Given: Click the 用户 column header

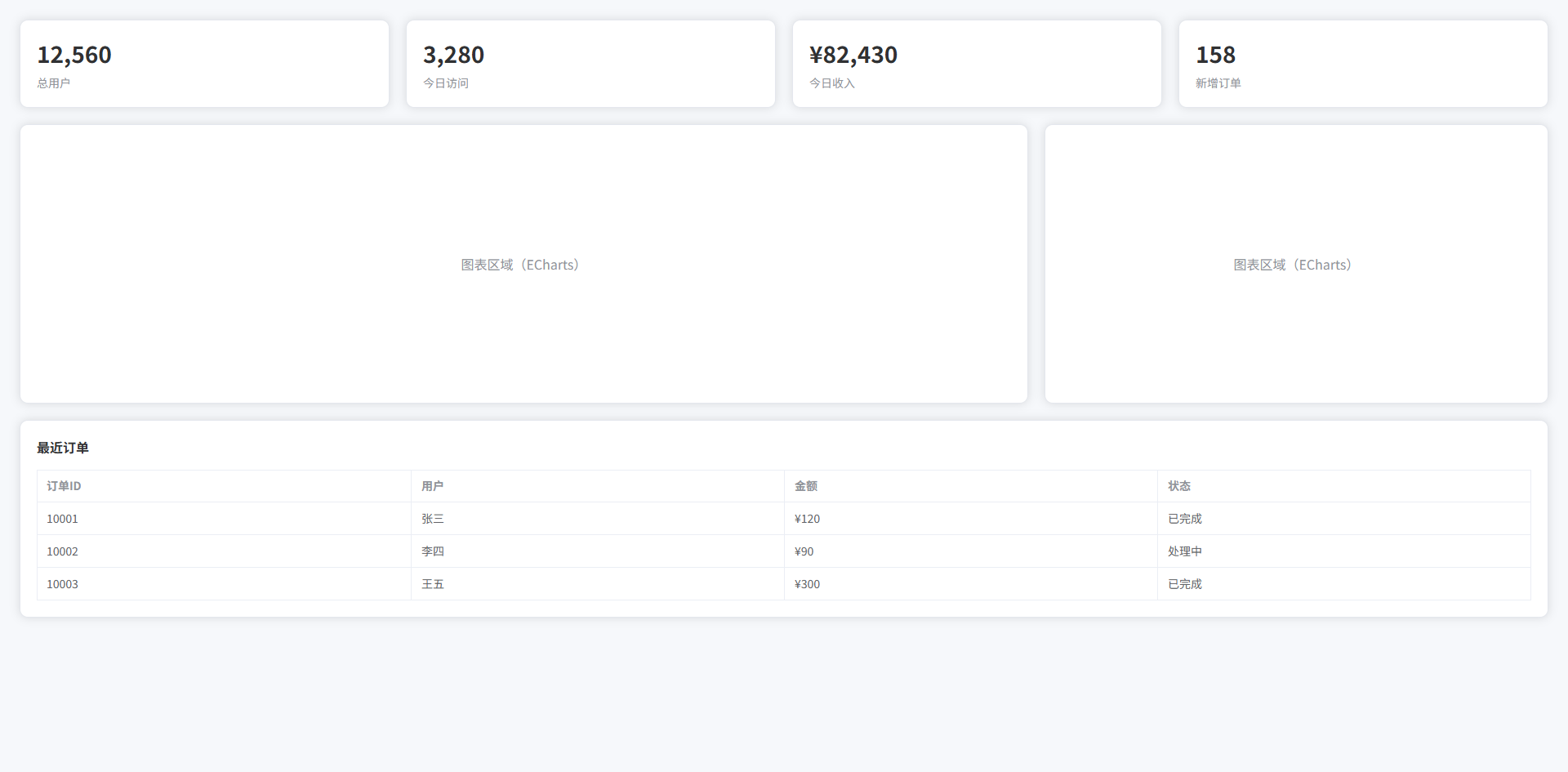Looking at the screenshot, I should 432,486.
